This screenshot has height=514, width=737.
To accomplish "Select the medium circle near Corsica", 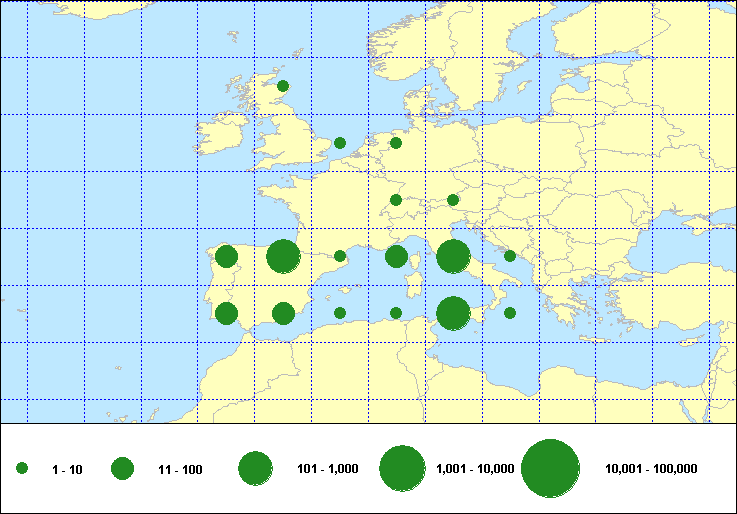I will point(396,257).
